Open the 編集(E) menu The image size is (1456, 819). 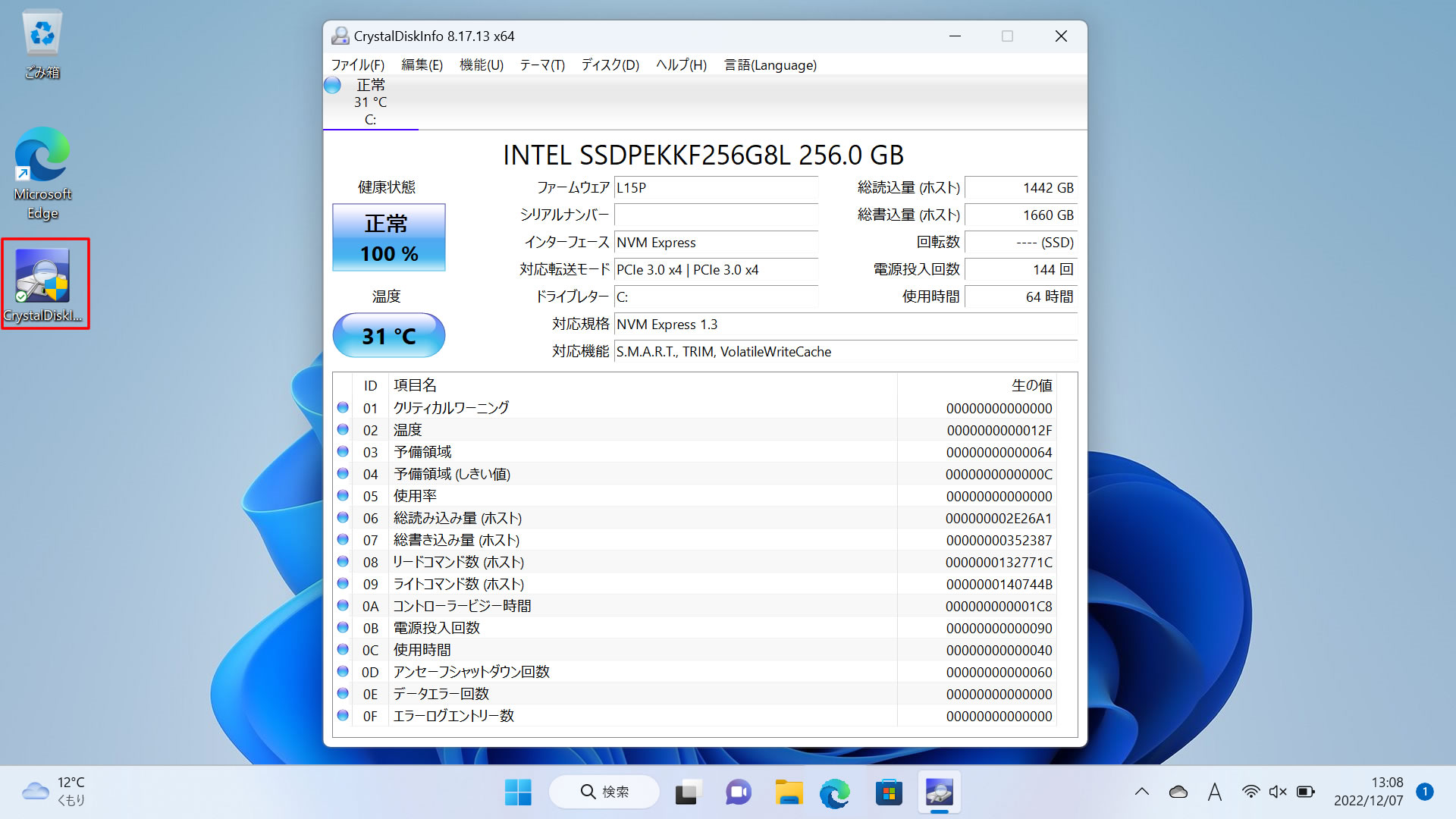coord(422,65)
